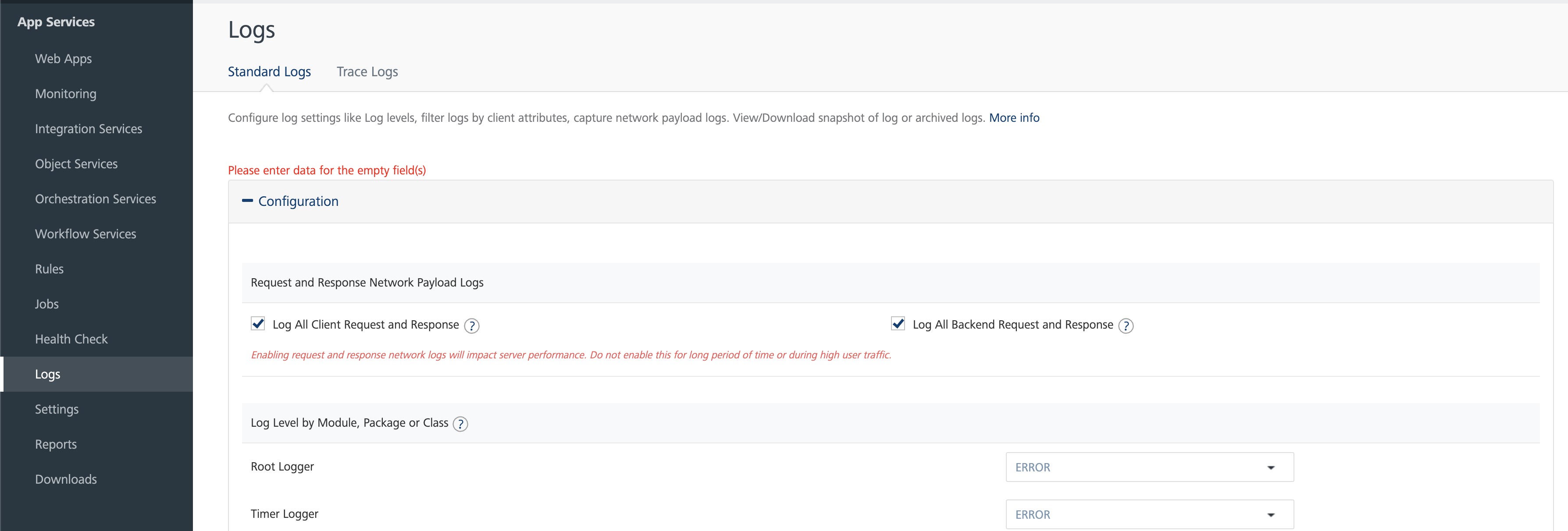The width and height of the screenshot is (1568, 531).
Task: Uncheck Log All Client Request and Response
Action: coord(258,324)
